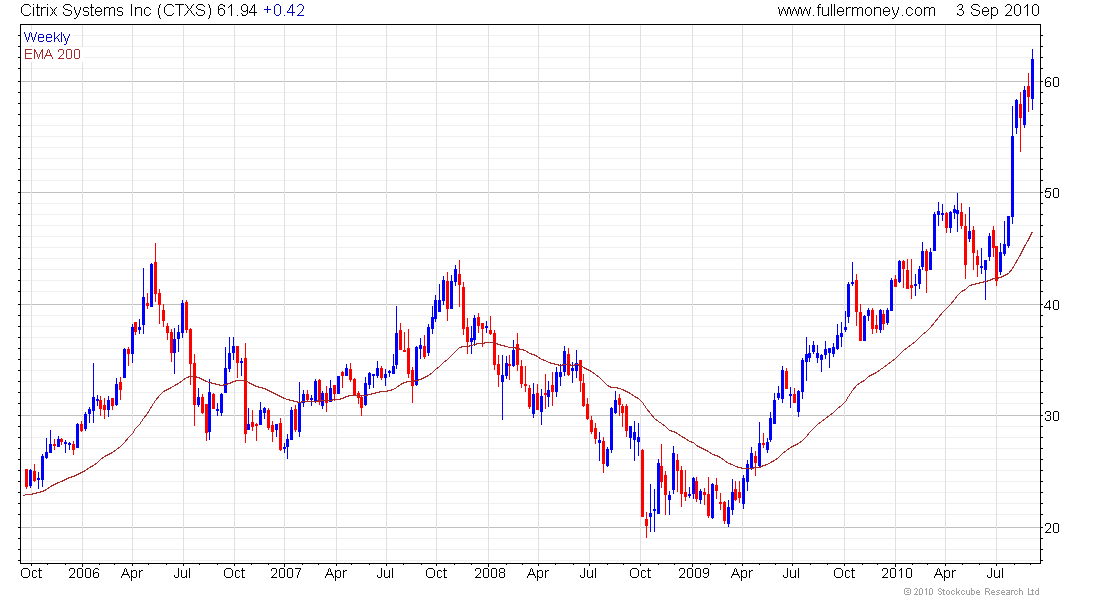Click the 40 price axis label
The image size is (1100, 600).
pos(1052,305)
